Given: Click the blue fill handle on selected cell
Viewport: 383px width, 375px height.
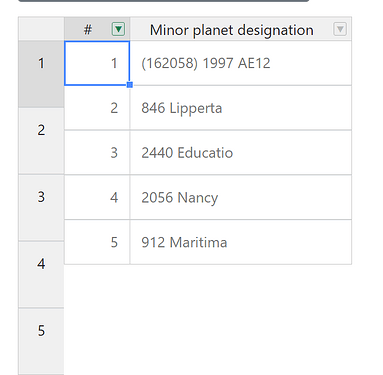Looking at the screenshot, I should [130, 85].
